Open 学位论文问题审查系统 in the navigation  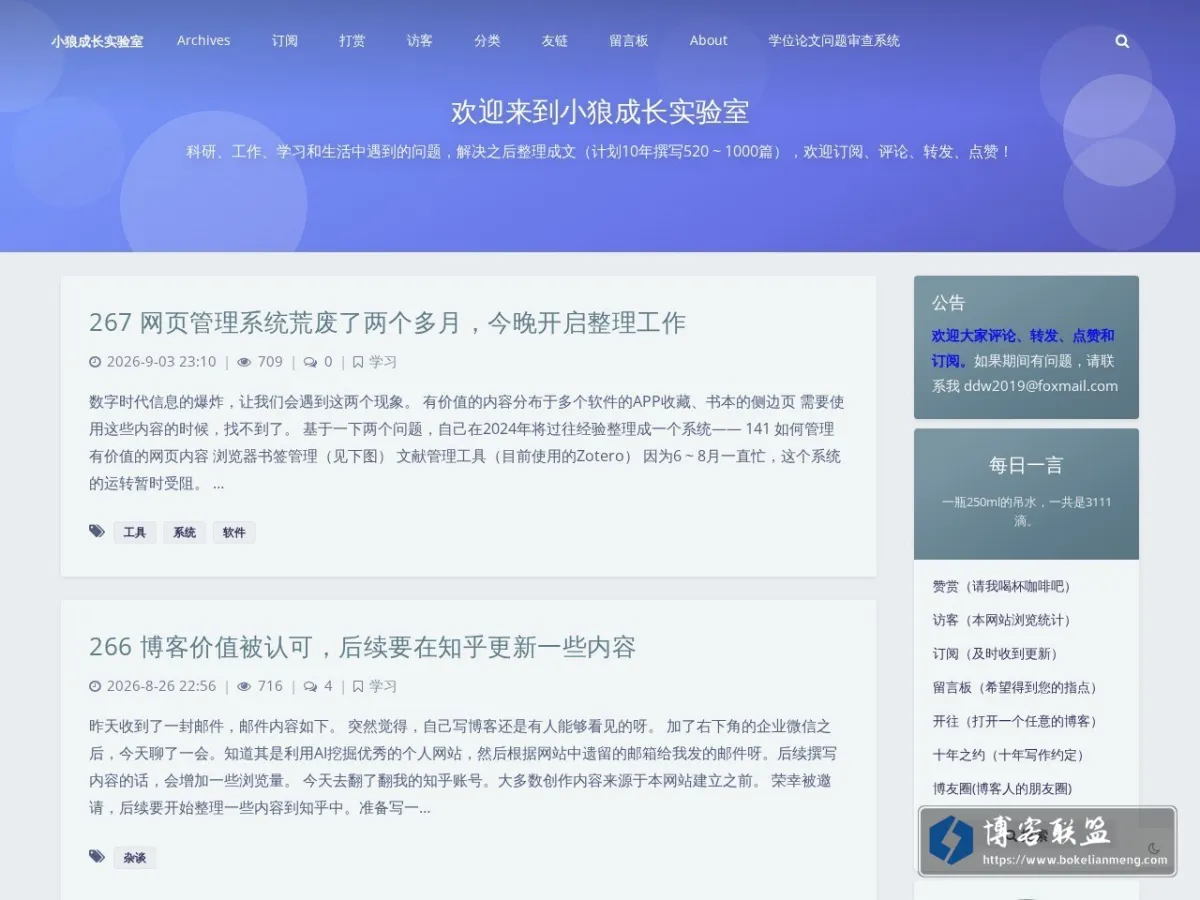pos(834,41)
